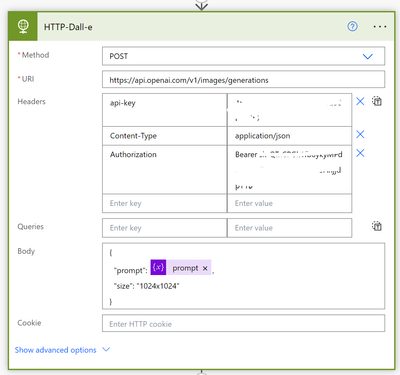Click the Show advanced options chevron
This screenshot has height=375, width=400.
click(x=106, y=349)
